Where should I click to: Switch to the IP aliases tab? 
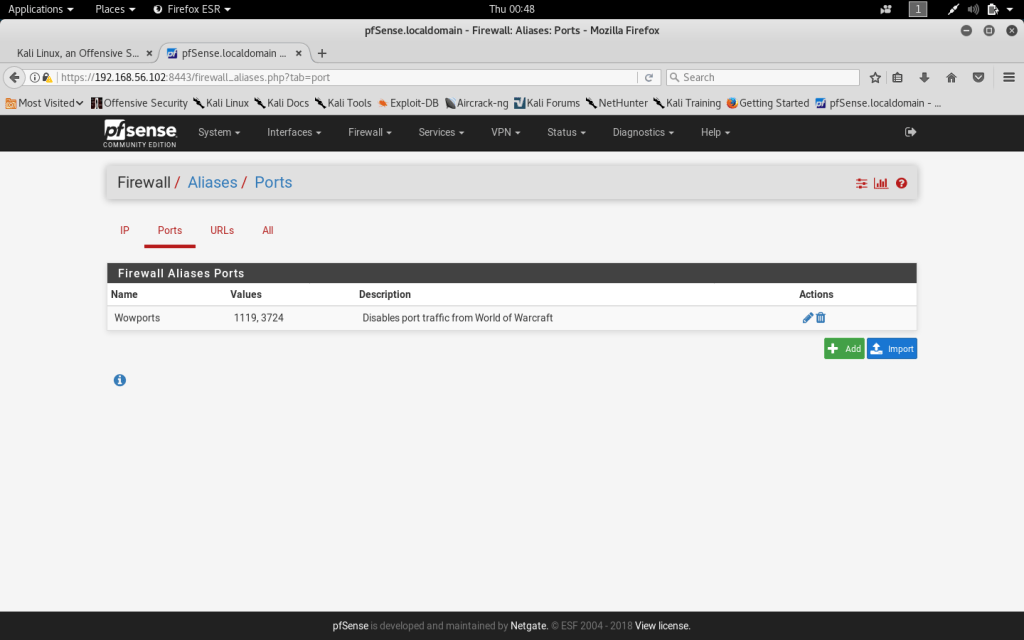[x=125, y=230]
